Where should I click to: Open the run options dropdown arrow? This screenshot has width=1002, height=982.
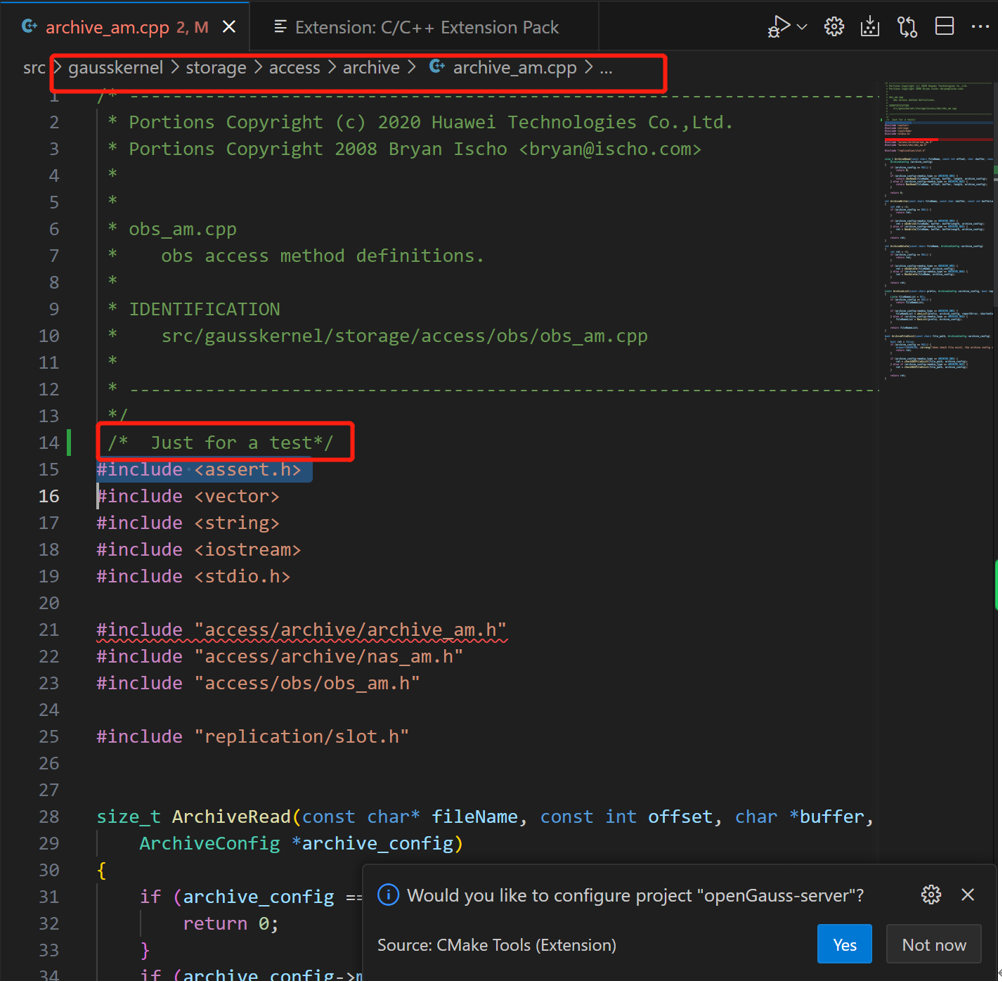[x=802, y=27]
